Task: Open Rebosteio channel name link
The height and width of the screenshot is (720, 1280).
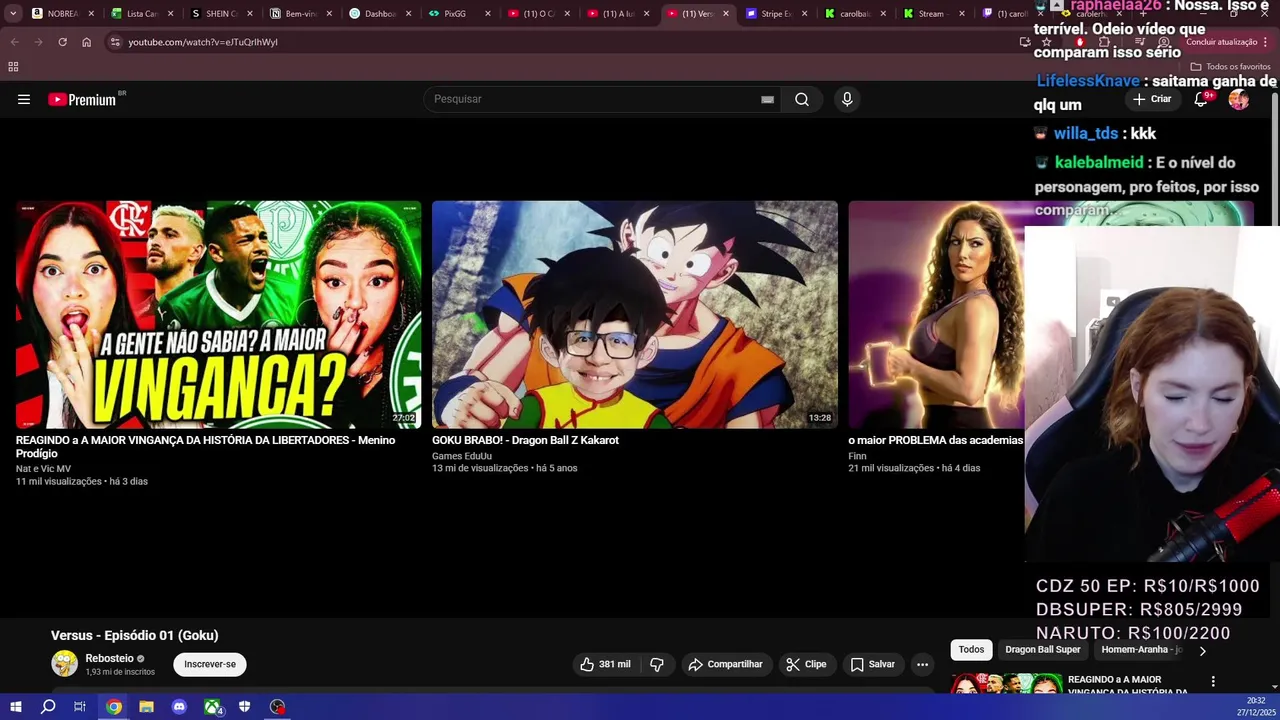Action: point(109,658)
